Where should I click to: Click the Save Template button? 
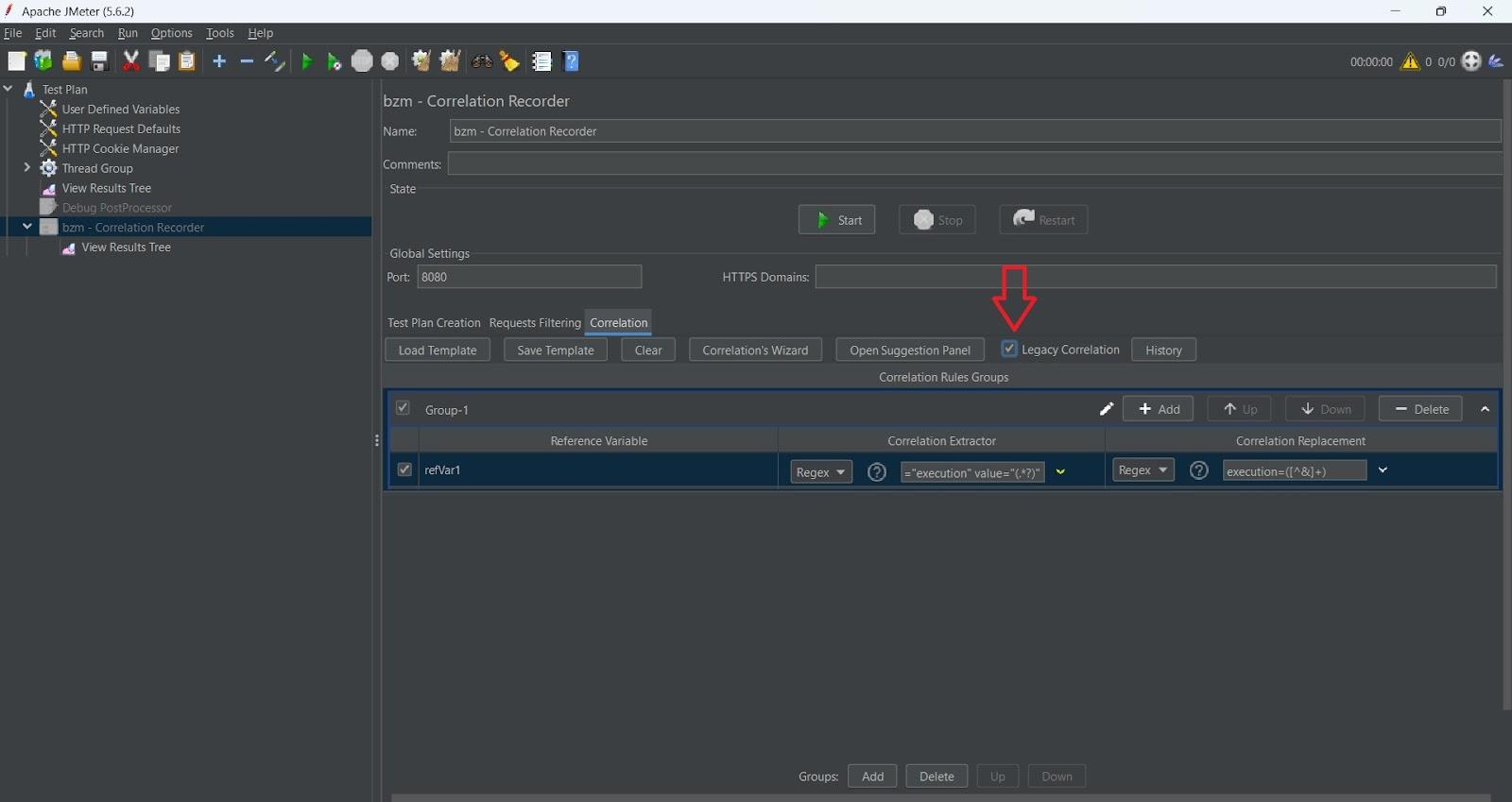(x=556, y=350)
